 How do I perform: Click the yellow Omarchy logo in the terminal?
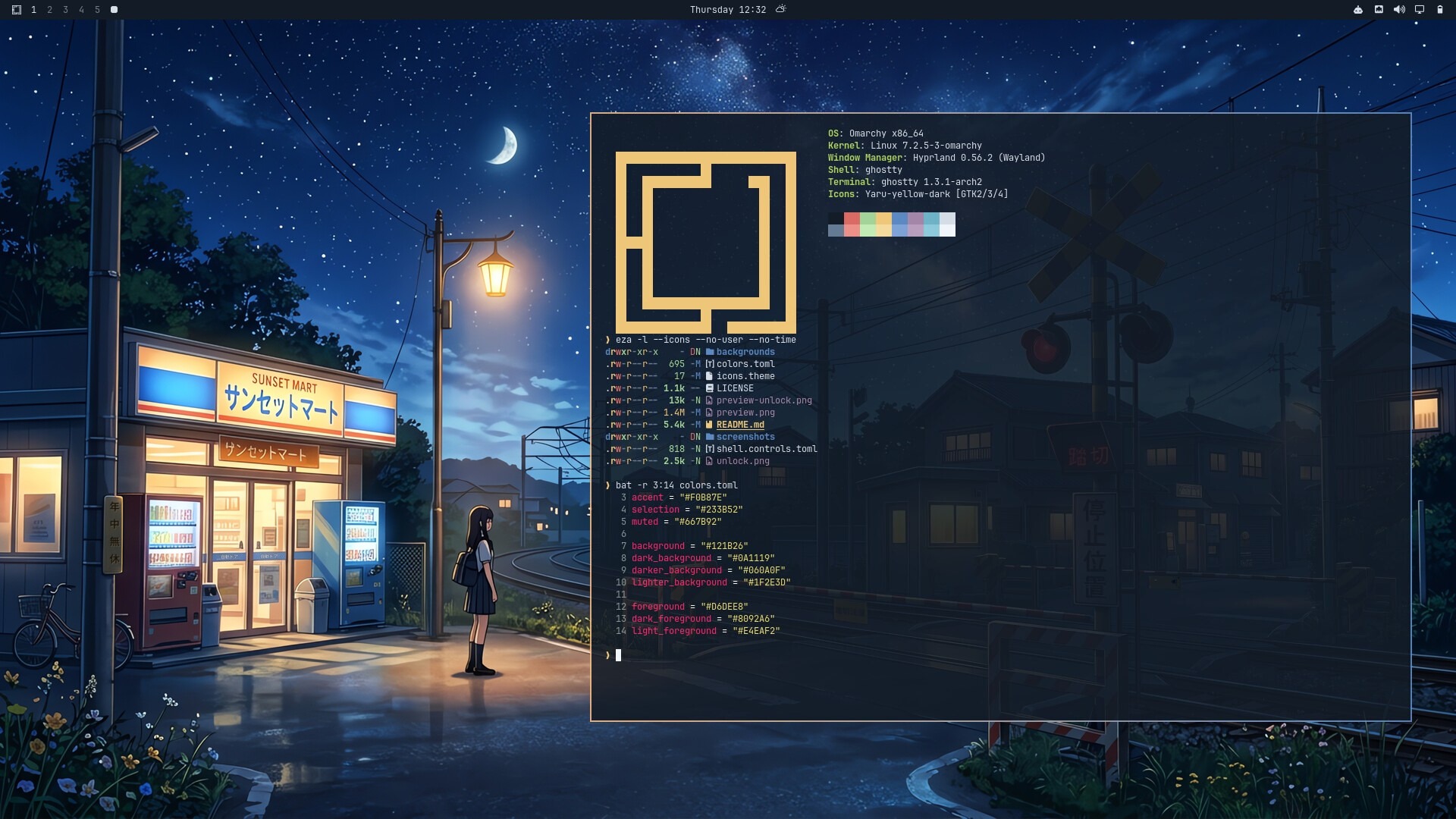point(705,243)
